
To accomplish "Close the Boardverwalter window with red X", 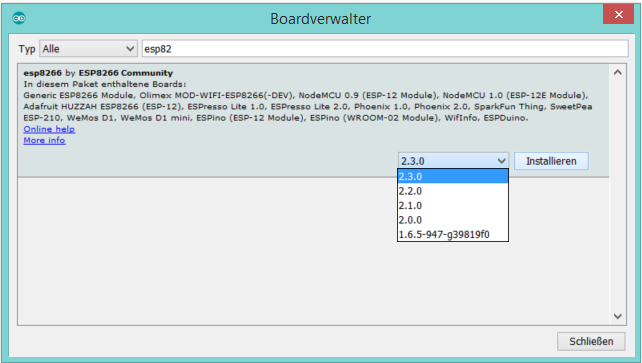I will coord(618,15).
